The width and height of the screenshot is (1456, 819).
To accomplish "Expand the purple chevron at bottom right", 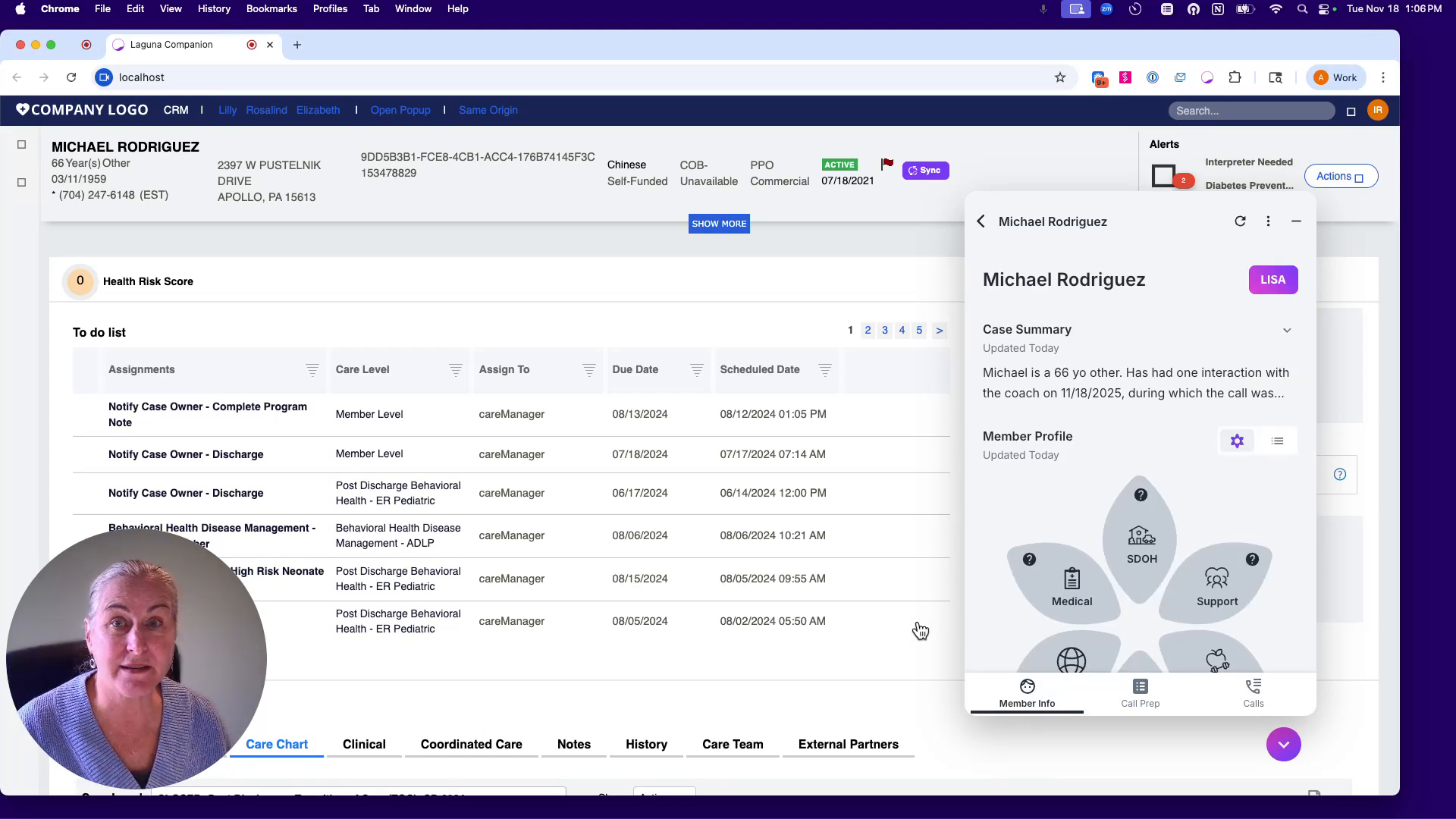I will (1283, 744).
